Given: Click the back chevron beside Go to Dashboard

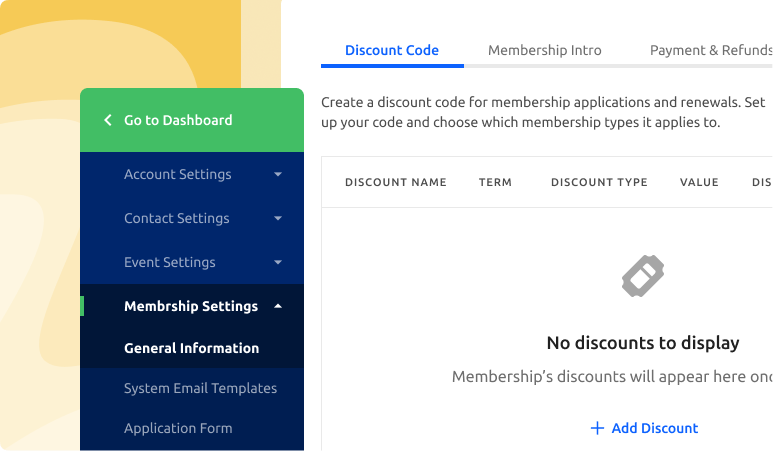Looking at the screenshot, I should coord(108,120).
